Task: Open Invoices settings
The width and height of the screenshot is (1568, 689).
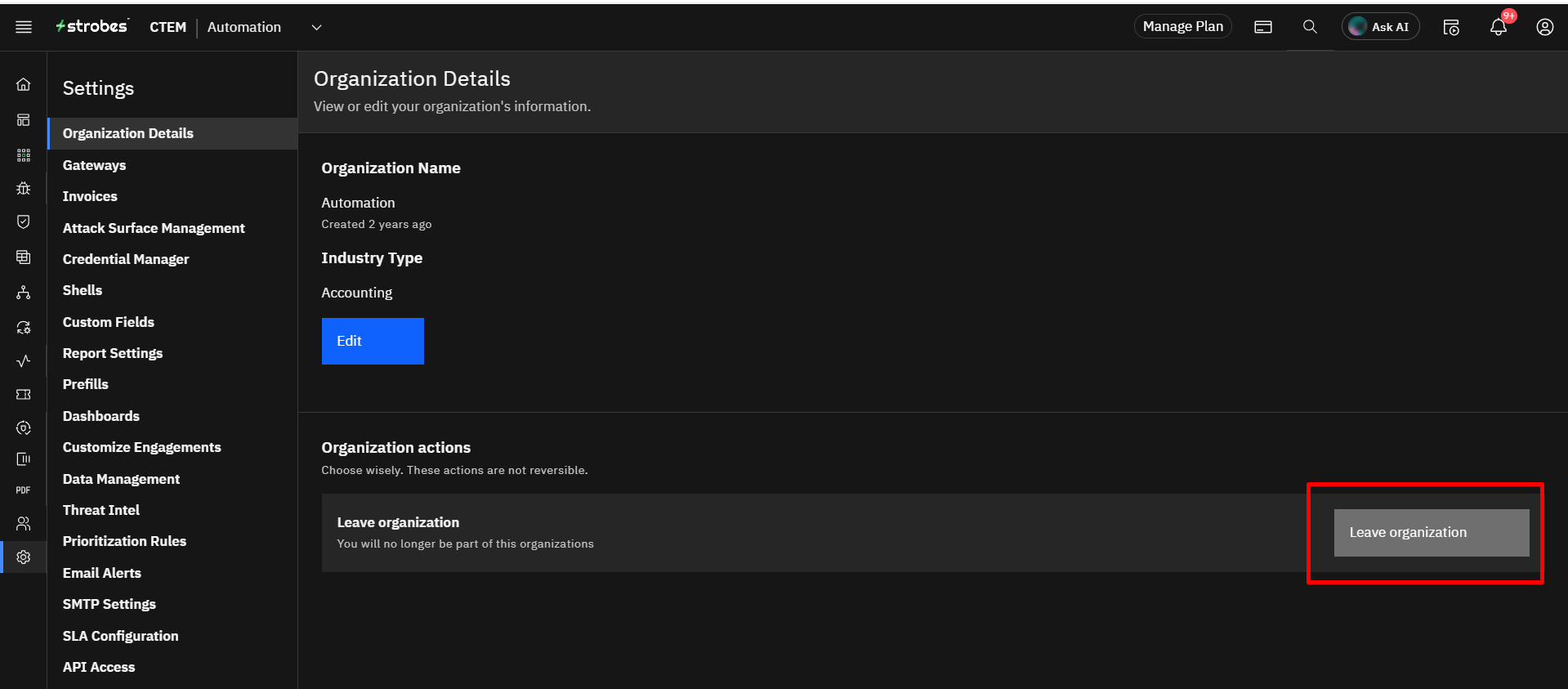Action: pos(90,196)
